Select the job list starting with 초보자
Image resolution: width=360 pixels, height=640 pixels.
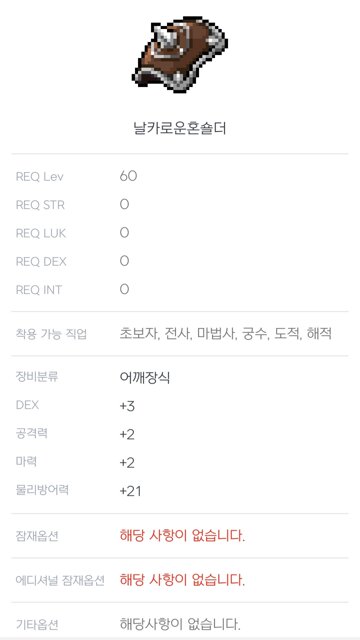click(225, 334)
